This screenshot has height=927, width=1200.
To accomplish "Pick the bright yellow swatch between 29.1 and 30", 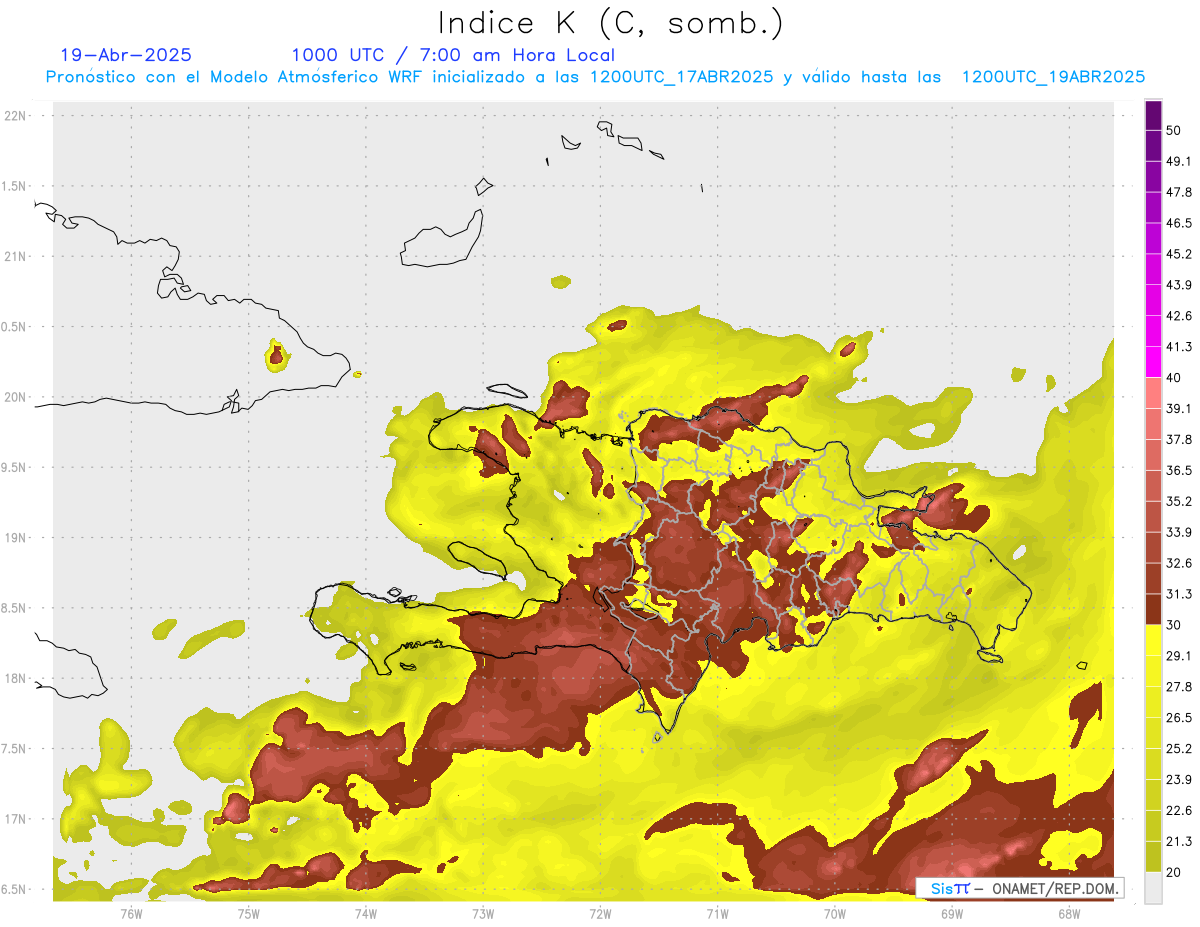I will click(x=1153, y=640).
